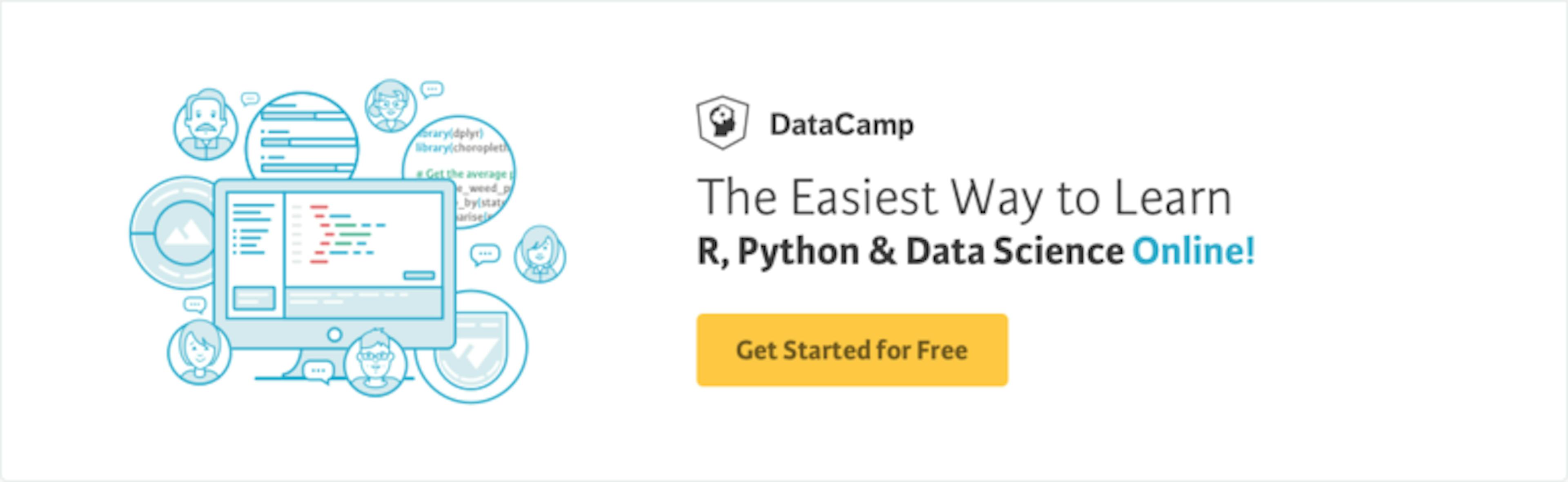Click chat bubble above bottom-left avatar
Image resolution: width=1568 pixels, height=482 pixels.
point(195,304)
